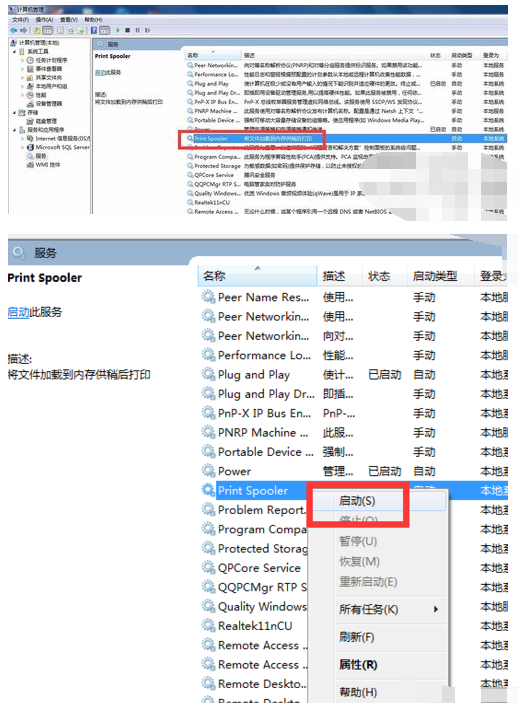This screenshot has width=518, height=703.
Task: Click the 启动 link in the Computer Management window
Action: [99, 72]
